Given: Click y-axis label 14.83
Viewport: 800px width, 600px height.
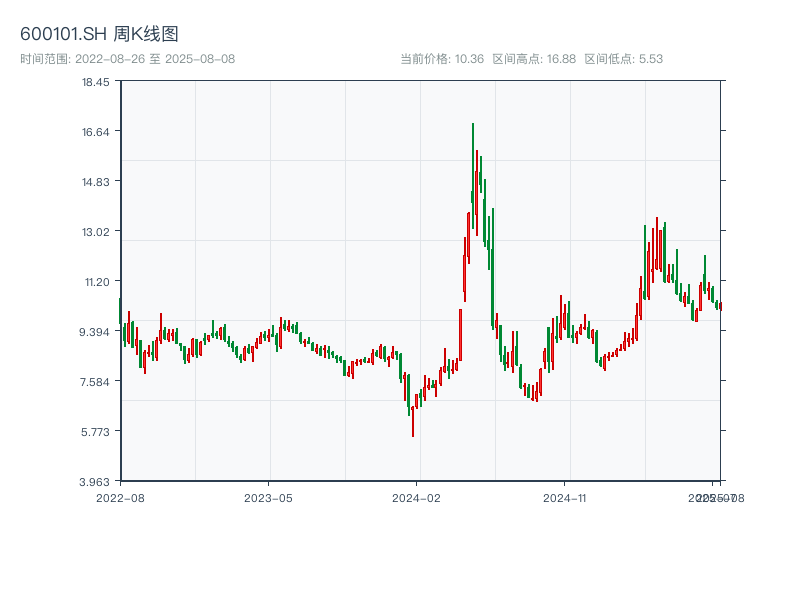Looking at the screenshot, I should click(x=95, y=182).
